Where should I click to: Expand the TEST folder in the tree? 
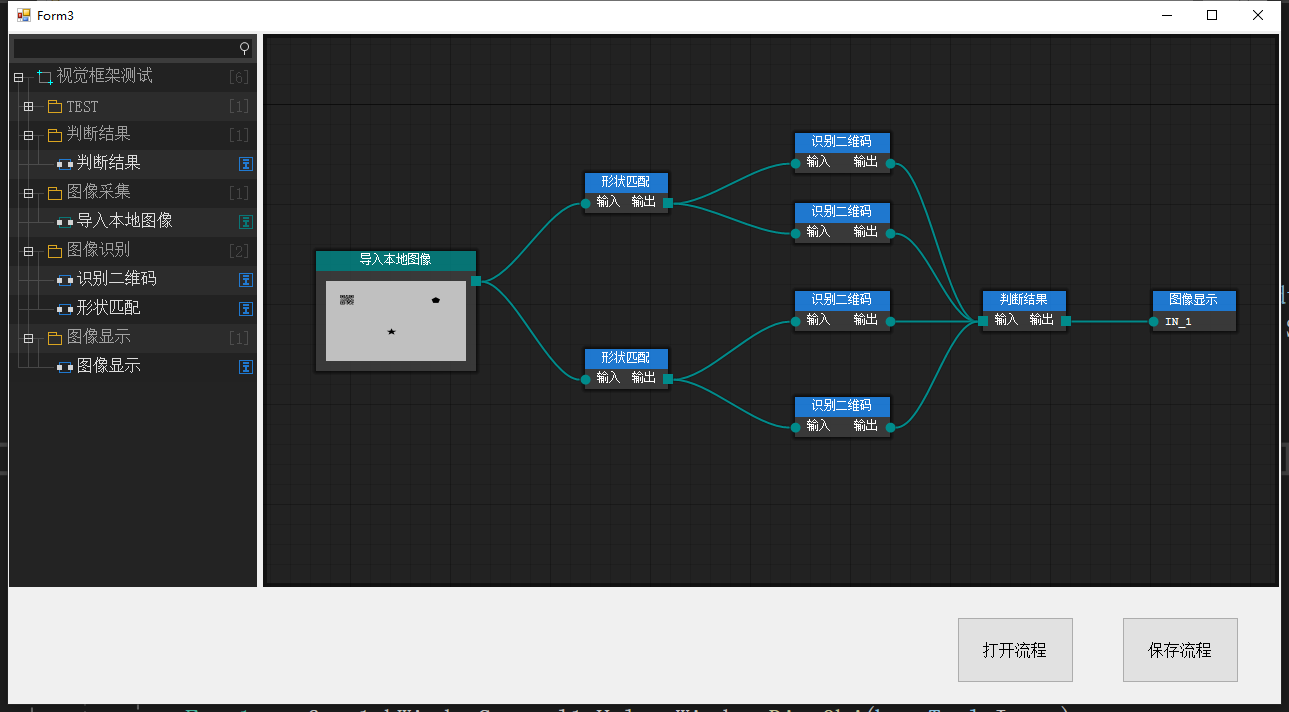pyautogui.click(x=28, y=106)
